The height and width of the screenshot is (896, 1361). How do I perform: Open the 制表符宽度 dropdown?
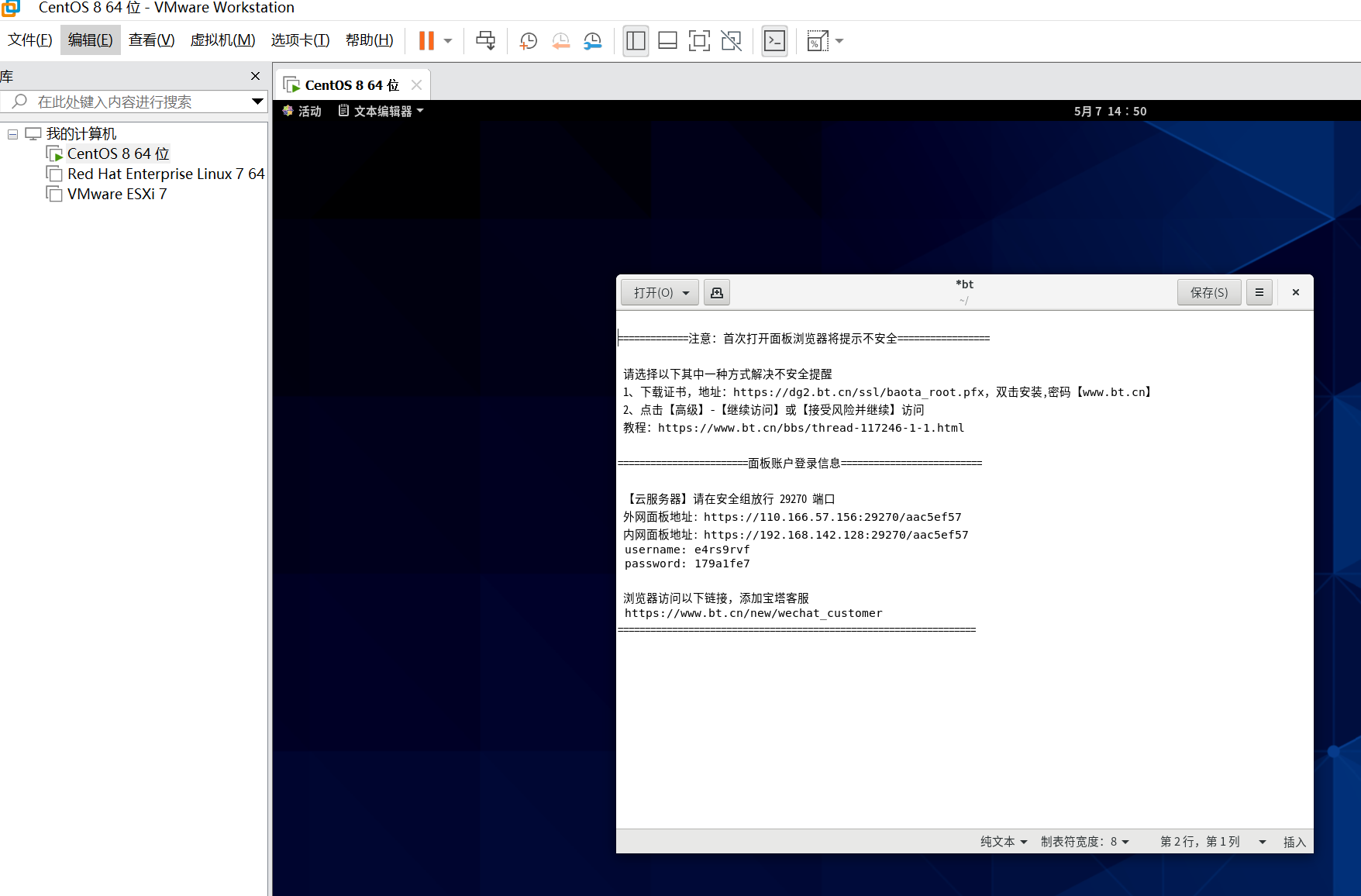[1084, 842]
